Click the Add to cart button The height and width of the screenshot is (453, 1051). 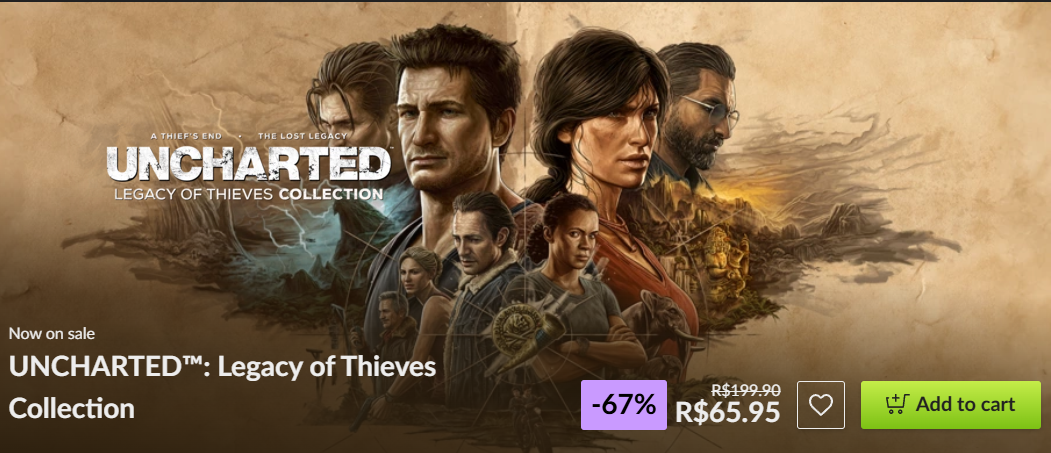[x=950, y=405]
